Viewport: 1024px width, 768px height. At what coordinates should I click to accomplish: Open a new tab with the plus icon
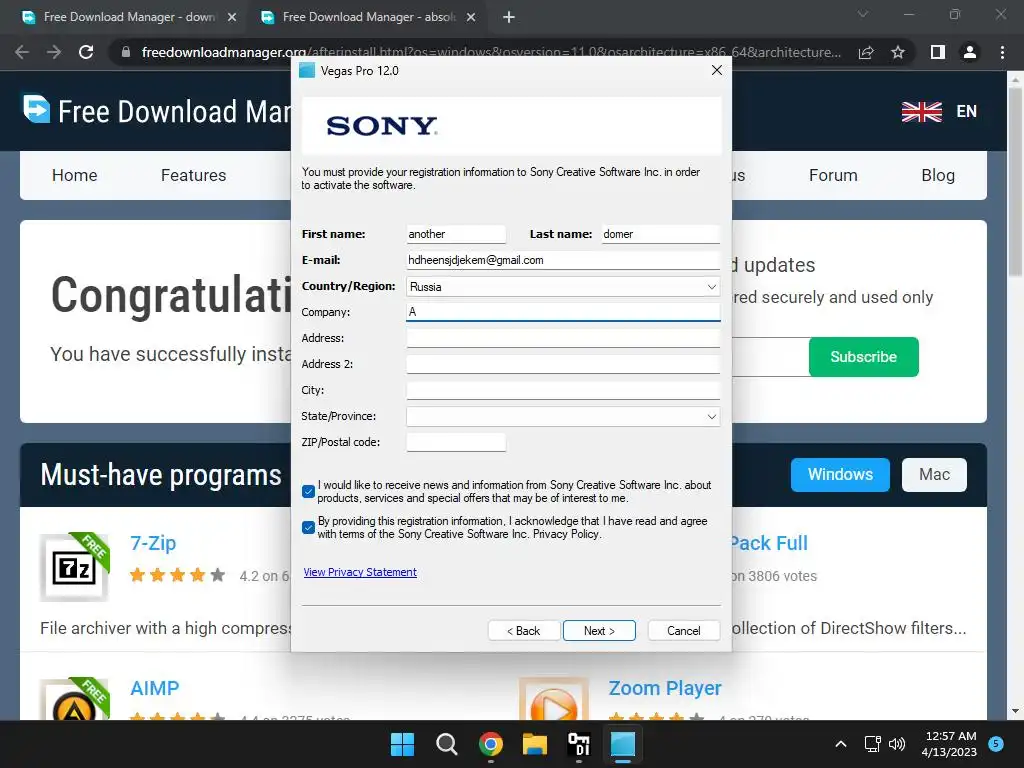[x=509, y=18]
